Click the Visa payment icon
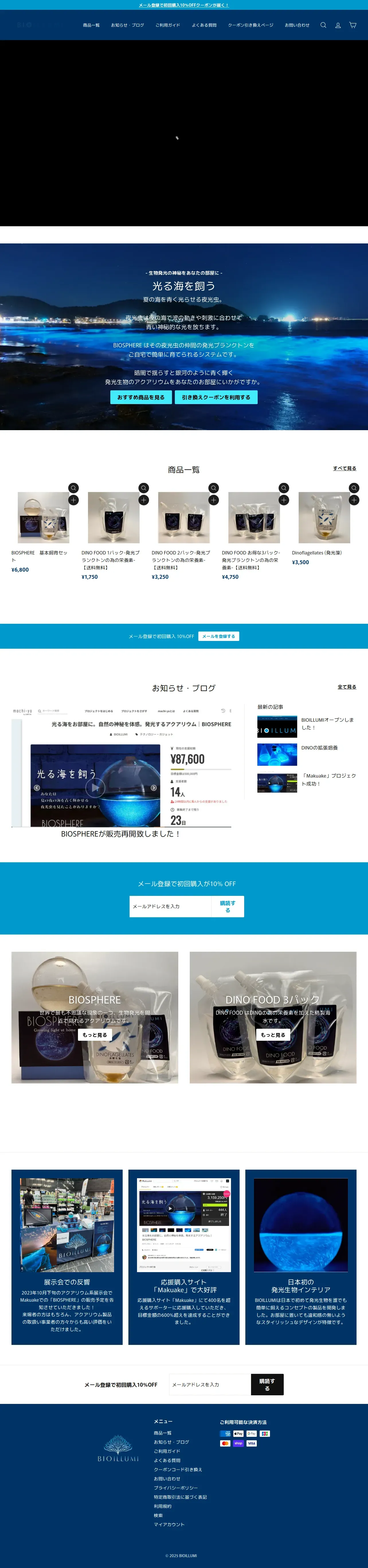The width and height of the screenshot is (368, 1568). pos(252,1443)
